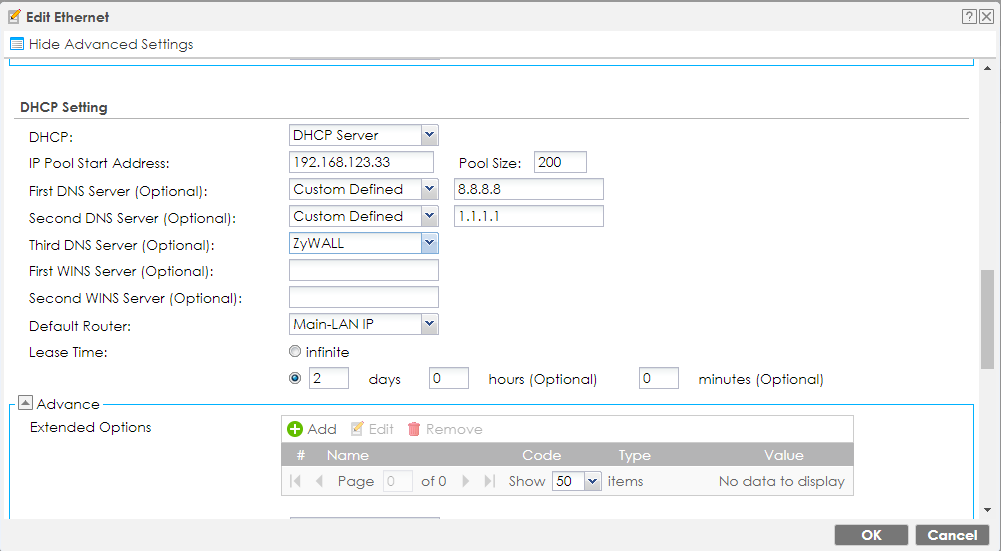Go to first page arrow in pager
The width and height of the screenshot is (1001, 551).
click(x=295, y=481)
